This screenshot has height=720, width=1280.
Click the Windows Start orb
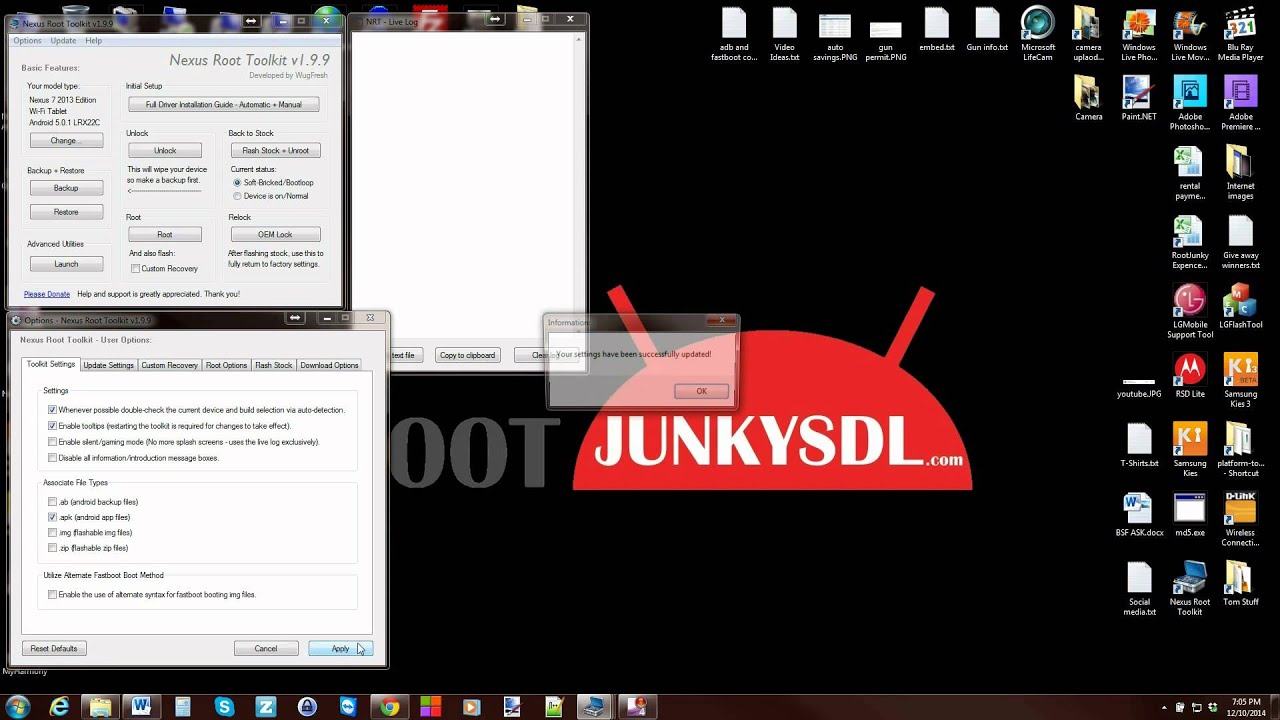[17, 706]
